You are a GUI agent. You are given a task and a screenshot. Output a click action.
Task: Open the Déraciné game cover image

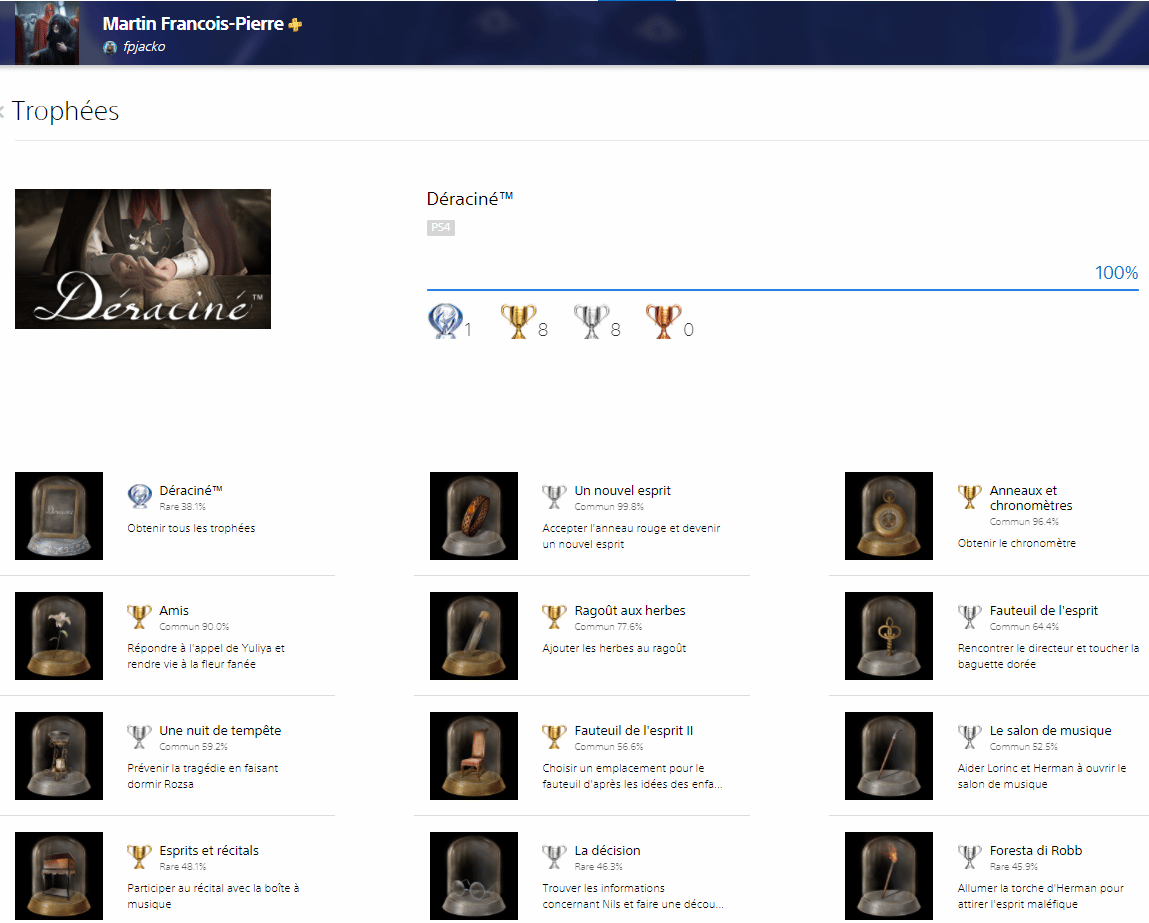point(143,259)
